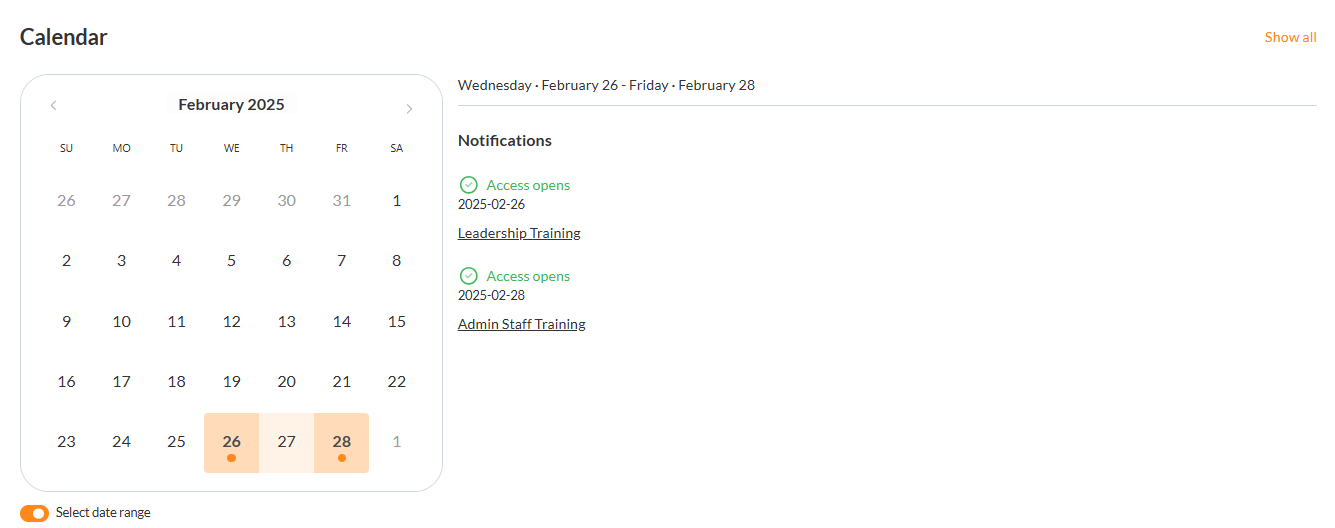Viewport: 1335px width, 528px height.
Task: Choose February 23 on the calendar
Action: pyautogui.click(x=66, y=442)
